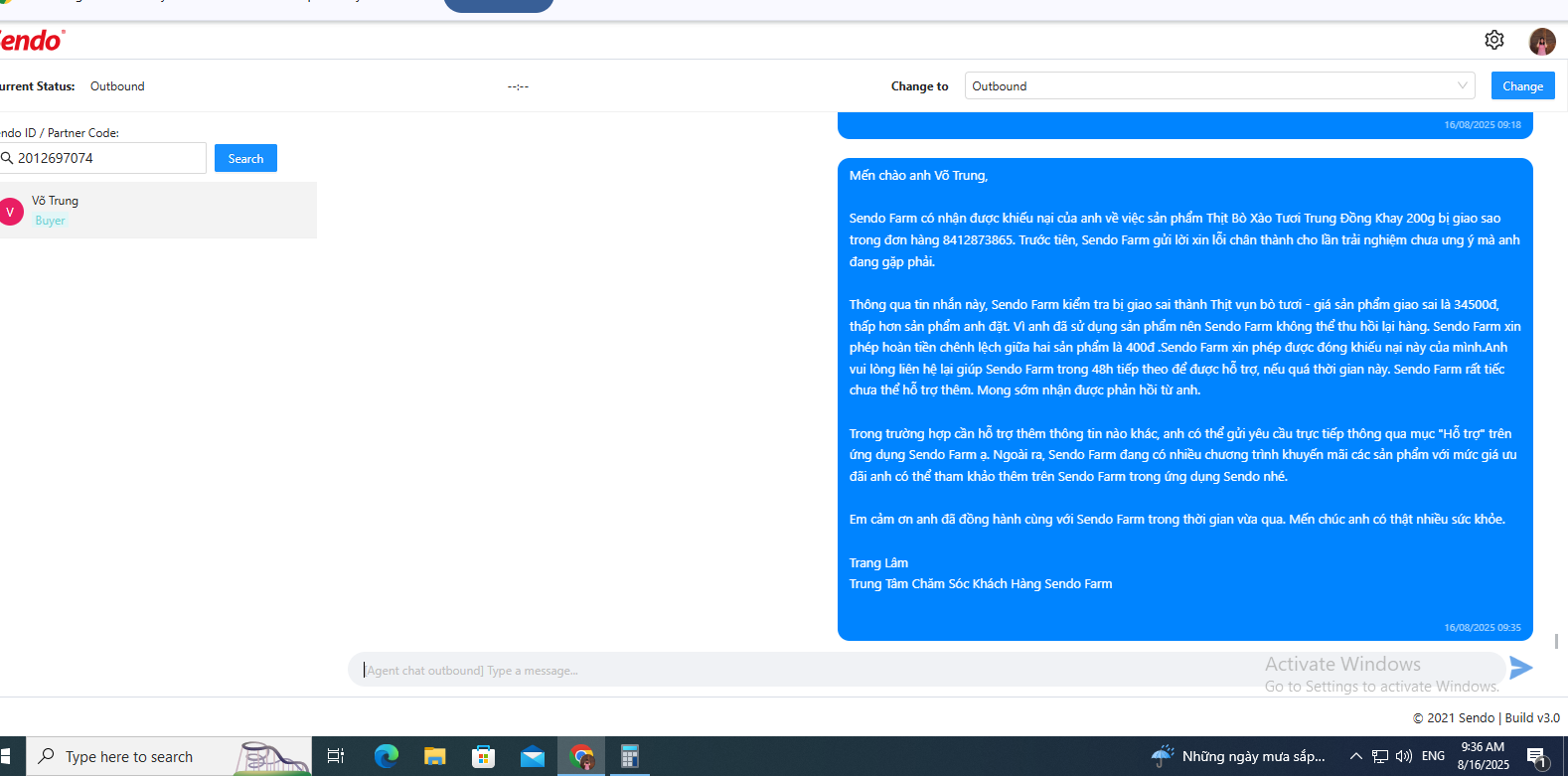This screenshot has width=1568, height=776.
Task: Open Calculator from taskbar
Action: 629,756
